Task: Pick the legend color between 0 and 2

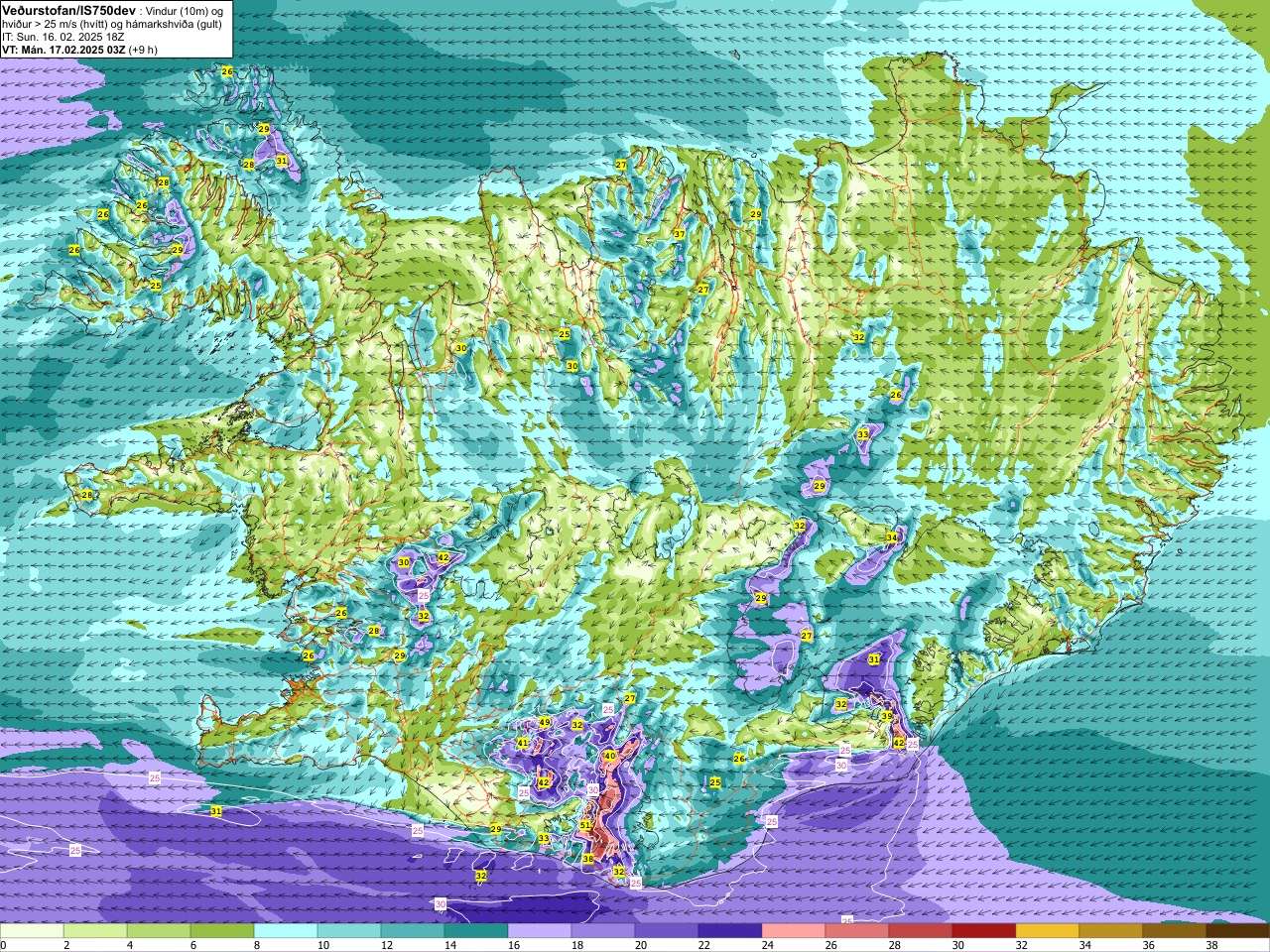Action: [32, 931]
